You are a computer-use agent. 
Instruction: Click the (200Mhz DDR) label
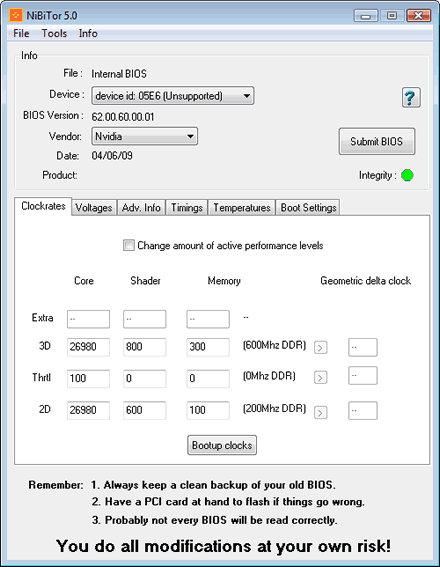click(274, 409)
